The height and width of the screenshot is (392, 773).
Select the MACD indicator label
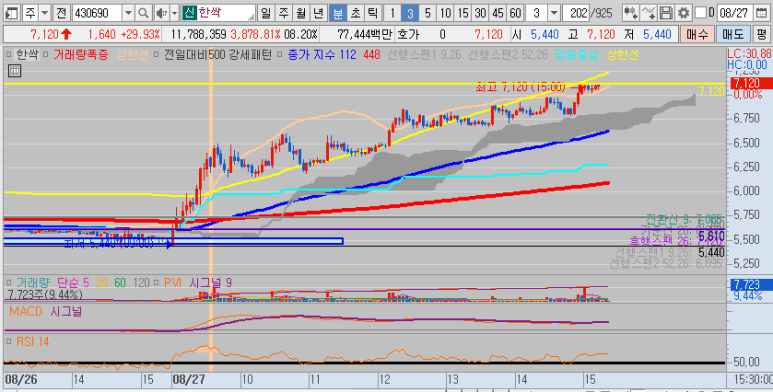(26, 312)
